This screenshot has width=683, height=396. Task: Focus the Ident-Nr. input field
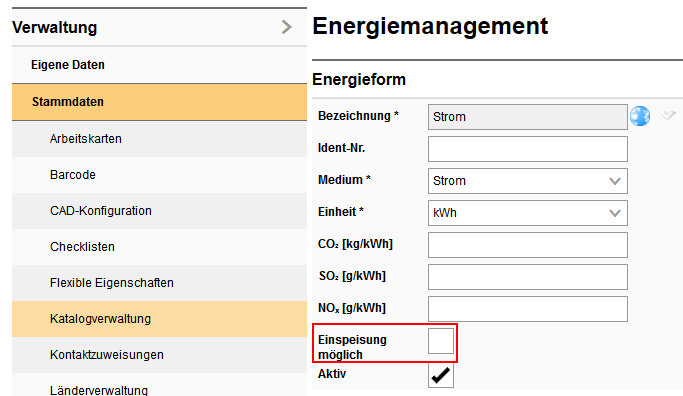[527, 149]
